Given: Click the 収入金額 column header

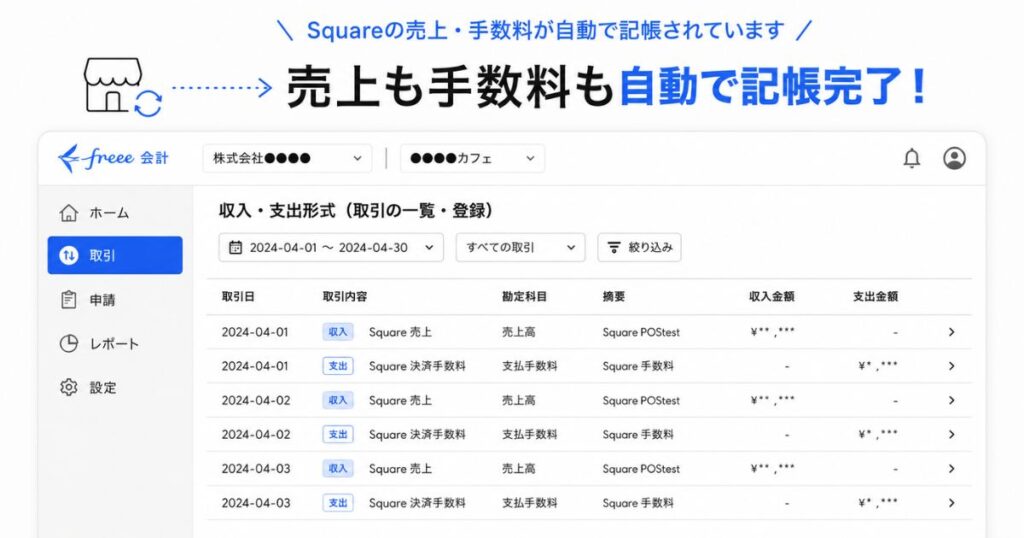Looking at the screenshot, I should (x=772, y=296).
